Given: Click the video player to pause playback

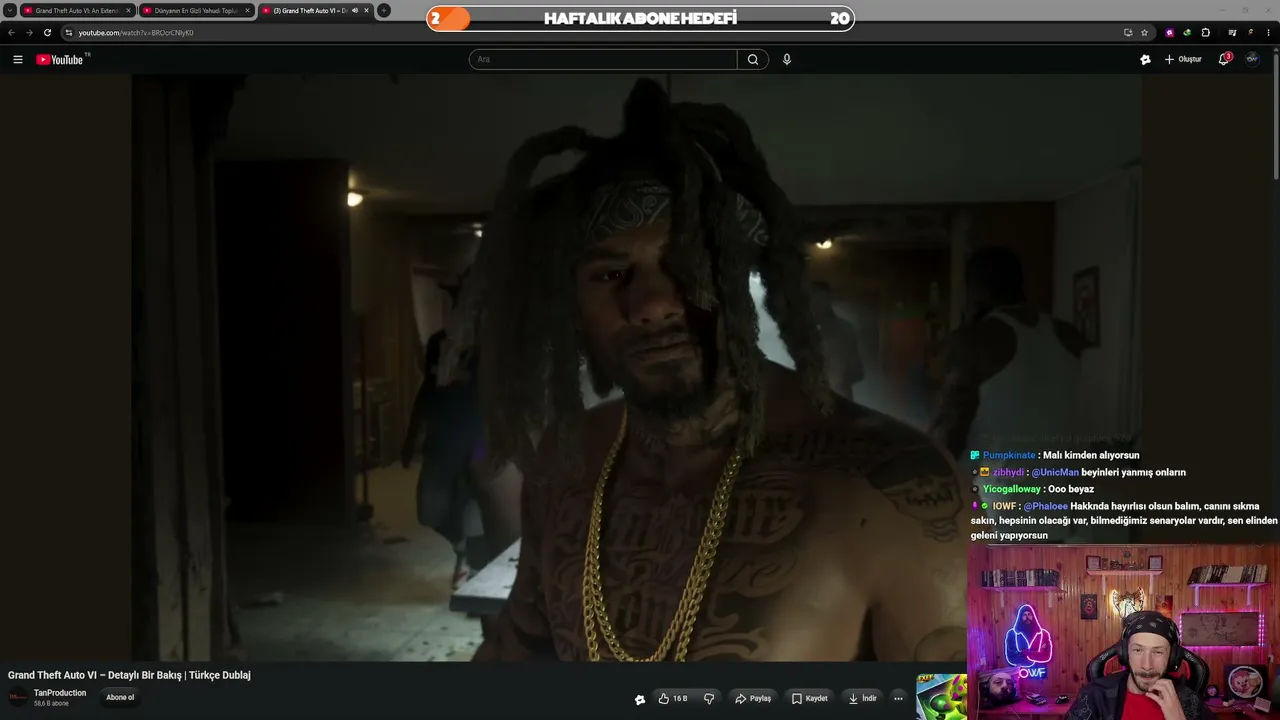Looking at the screenshot, I should pyautogui.click(x=636, y=367).
